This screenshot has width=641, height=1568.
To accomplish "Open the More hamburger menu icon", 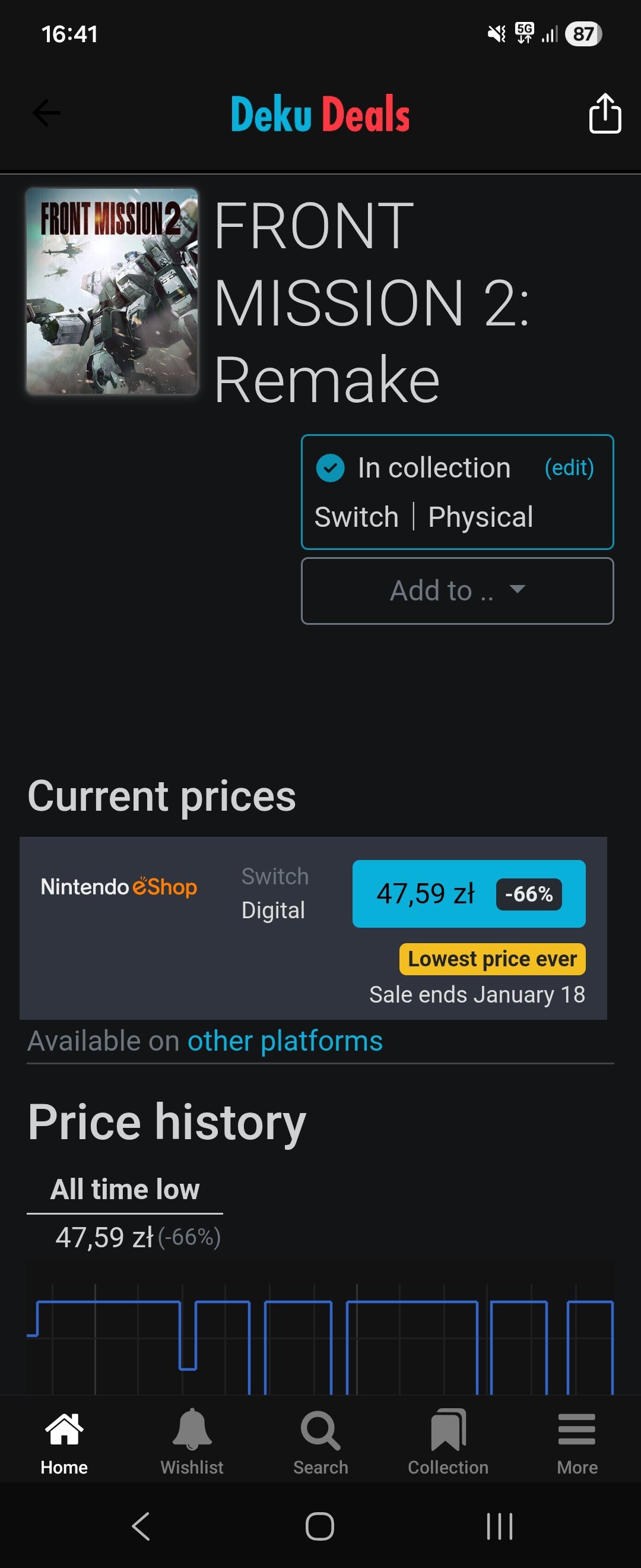I will click(x=576, y=1429).
